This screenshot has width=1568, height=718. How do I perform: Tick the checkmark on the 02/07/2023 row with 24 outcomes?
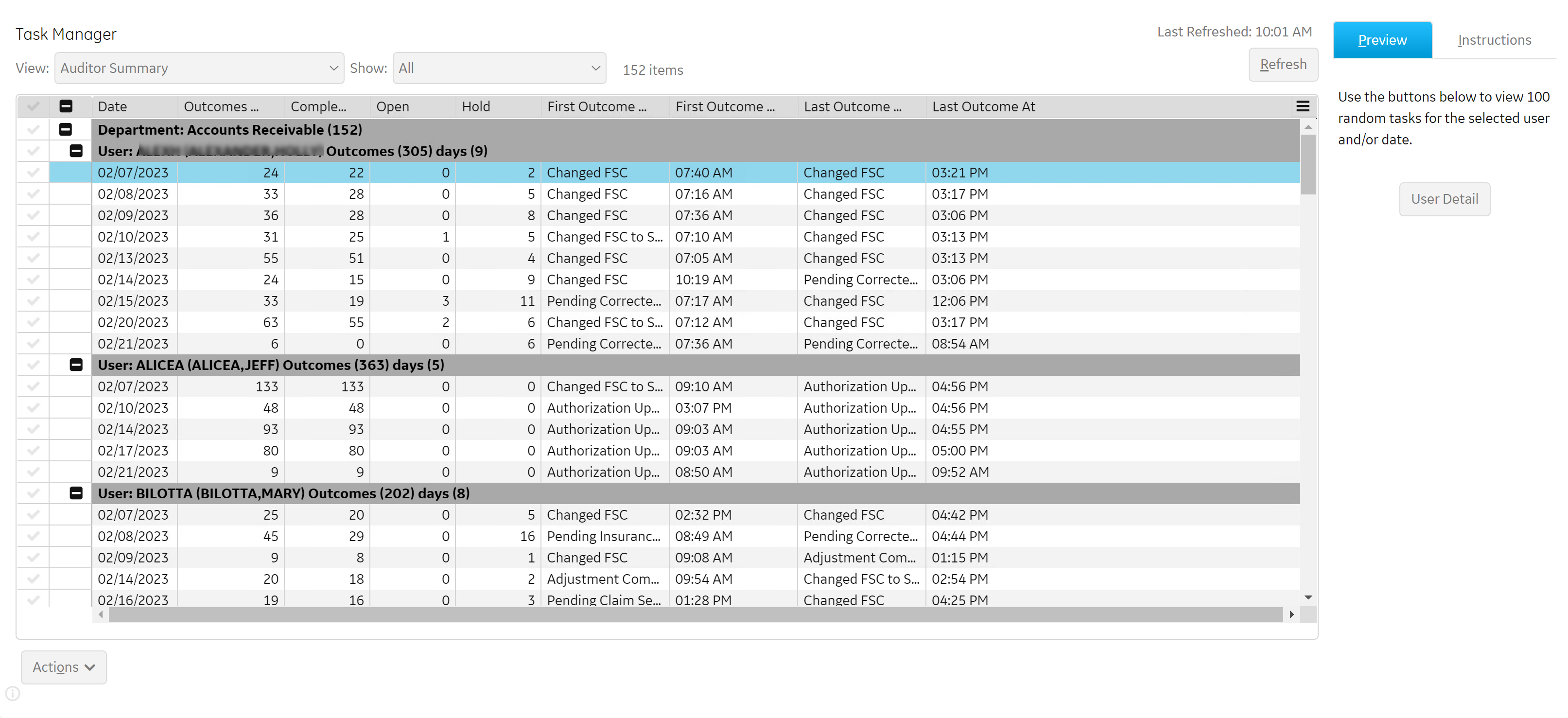point(33,173)
